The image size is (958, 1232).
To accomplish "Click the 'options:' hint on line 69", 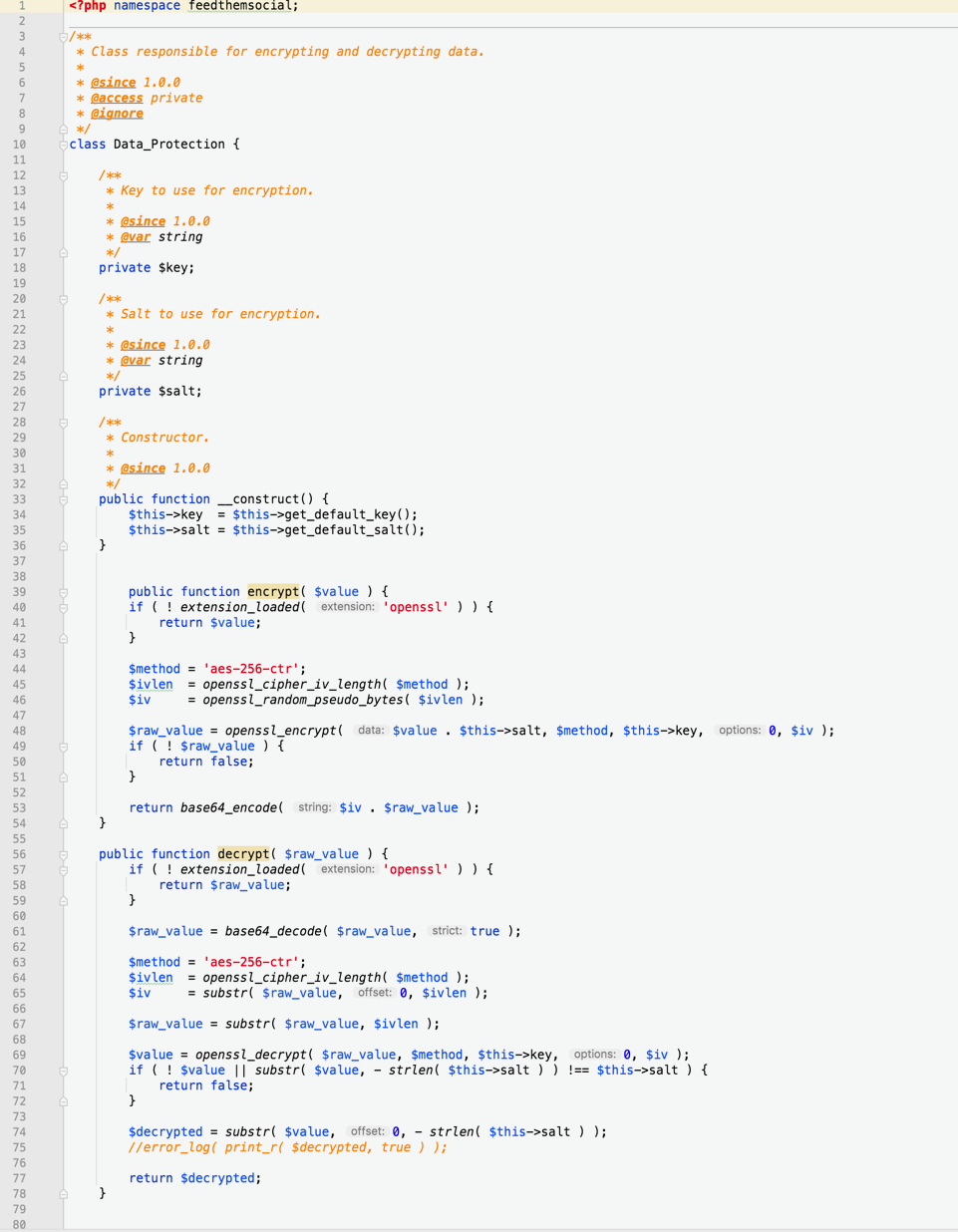I will (594, 1055).
